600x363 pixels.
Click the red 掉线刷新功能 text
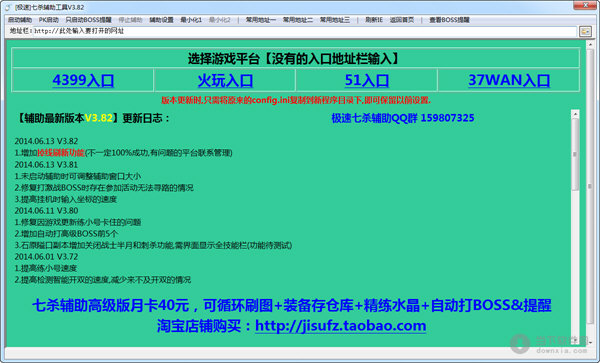[x=60, y=153]
